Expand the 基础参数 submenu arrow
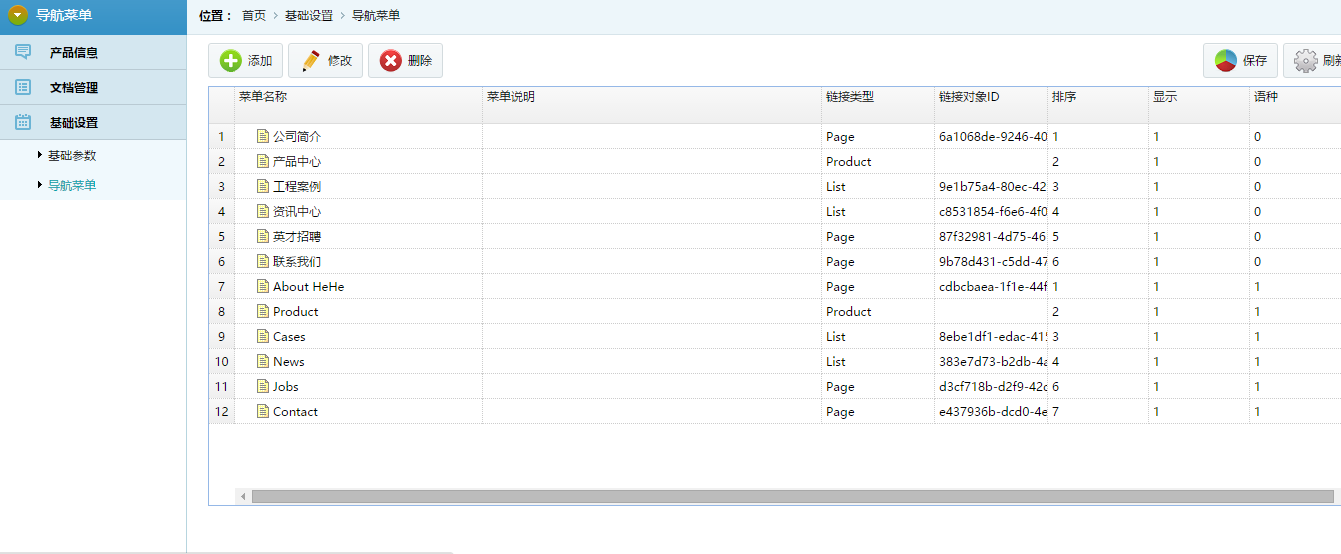This screenshot has width=1341, height=554. pyautogui.click(x=40, y=155)
